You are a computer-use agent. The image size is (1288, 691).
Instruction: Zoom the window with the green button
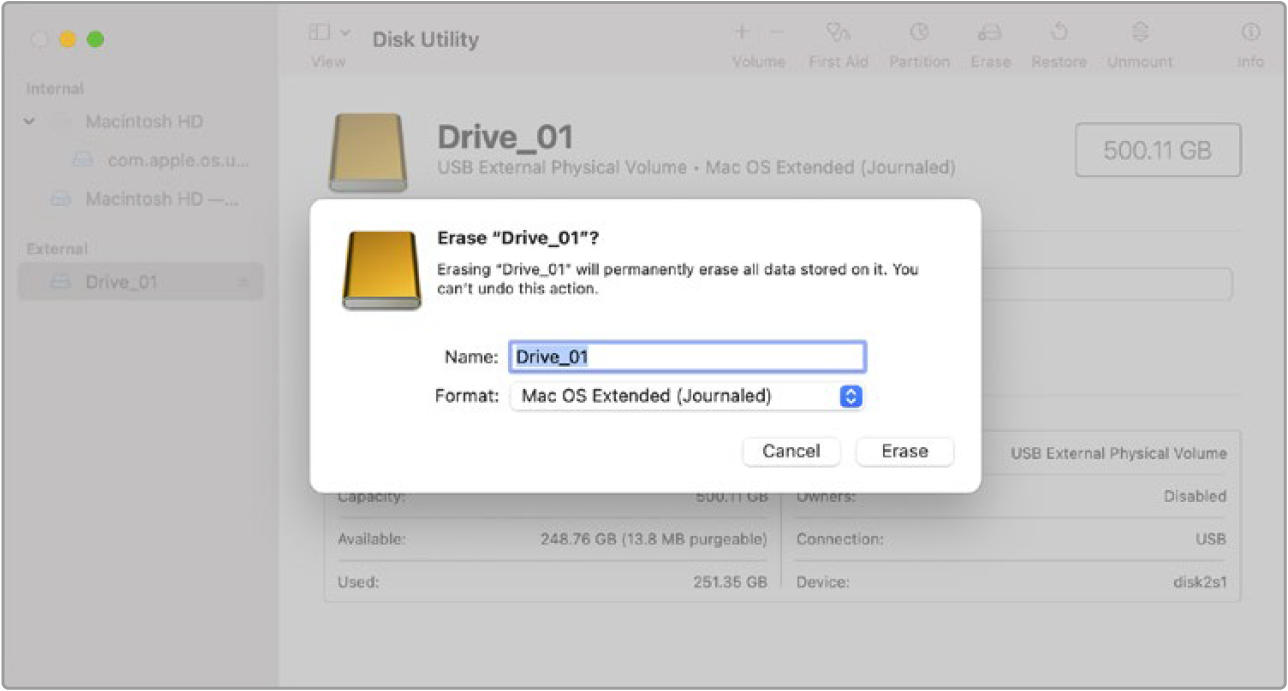[x=95, y=40]
